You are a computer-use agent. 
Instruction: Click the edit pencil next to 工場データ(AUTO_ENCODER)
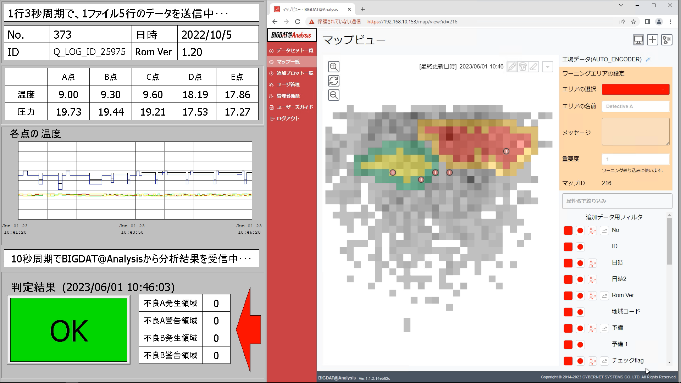648,59
